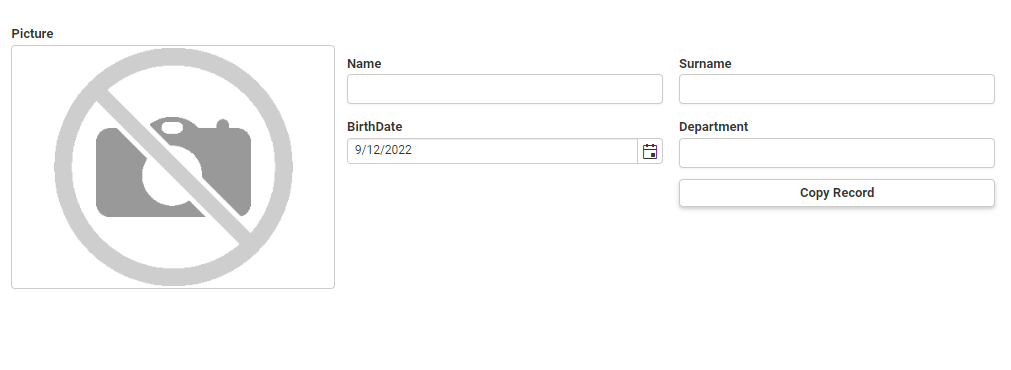1011x370 pixels.
Task: Click the Picture label
Action: tap(32, 34)
